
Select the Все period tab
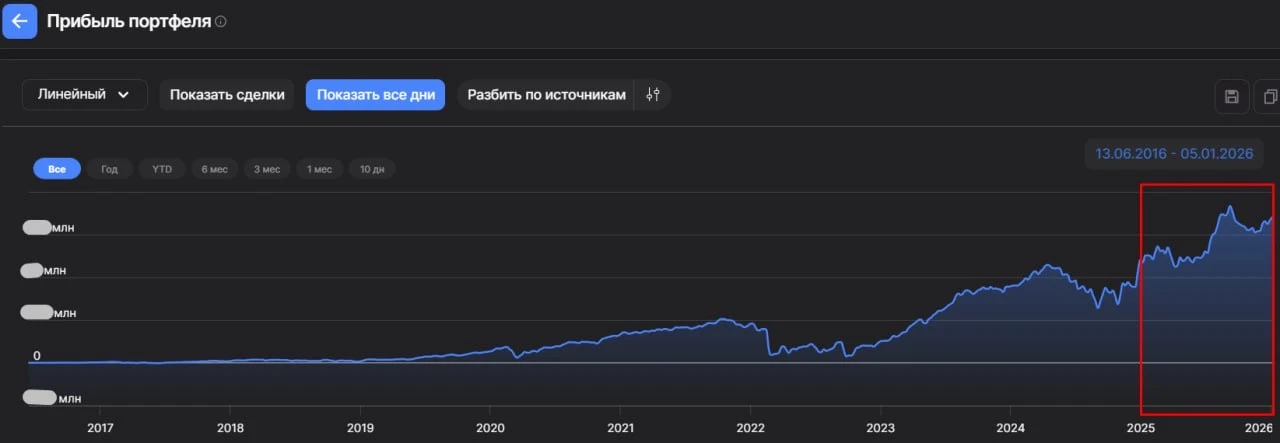click(57, 169)
